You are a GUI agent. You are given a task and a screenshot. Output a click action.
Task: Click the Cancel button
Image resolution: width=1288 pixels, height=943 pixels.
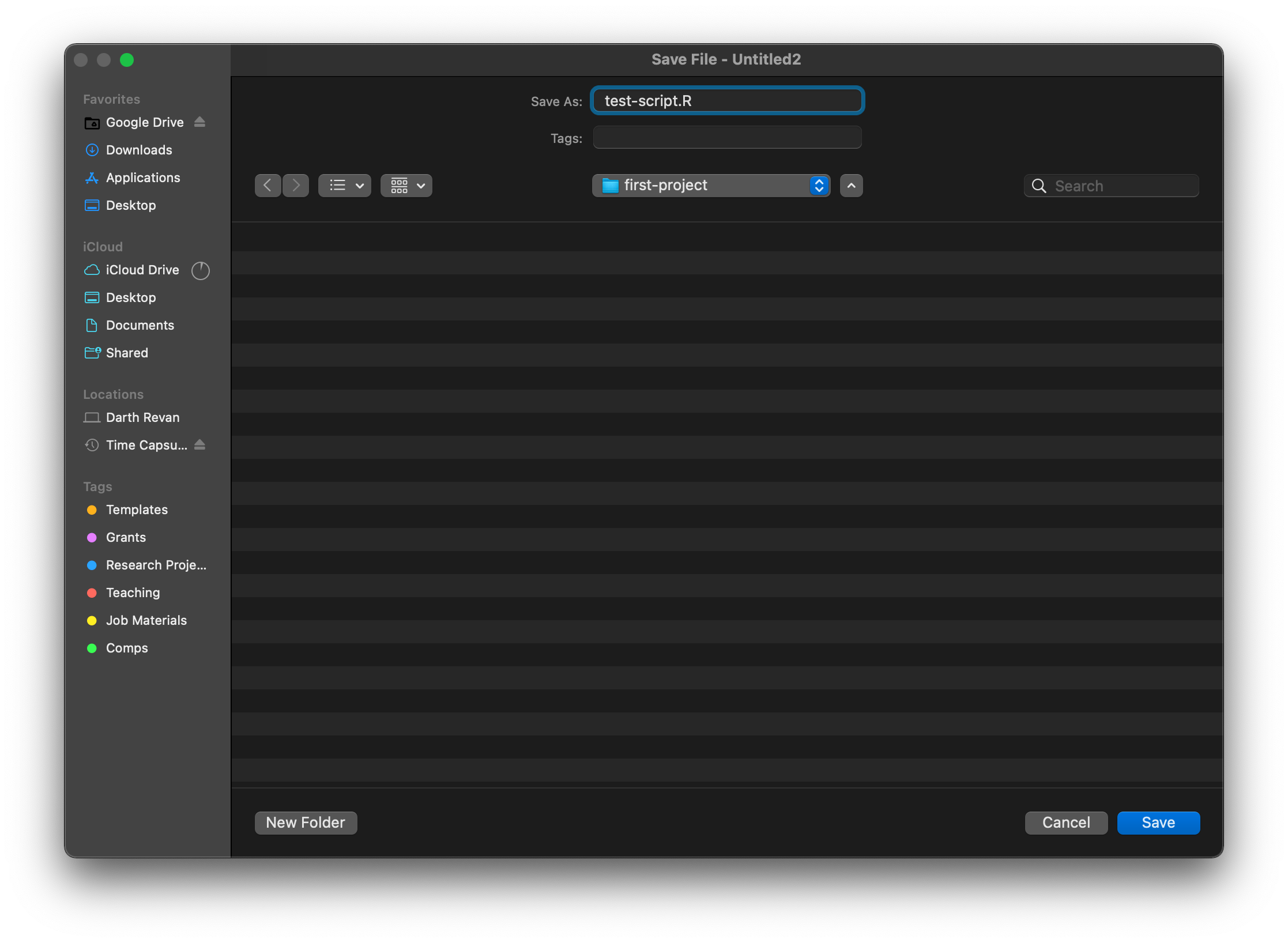coord(1066,823)
